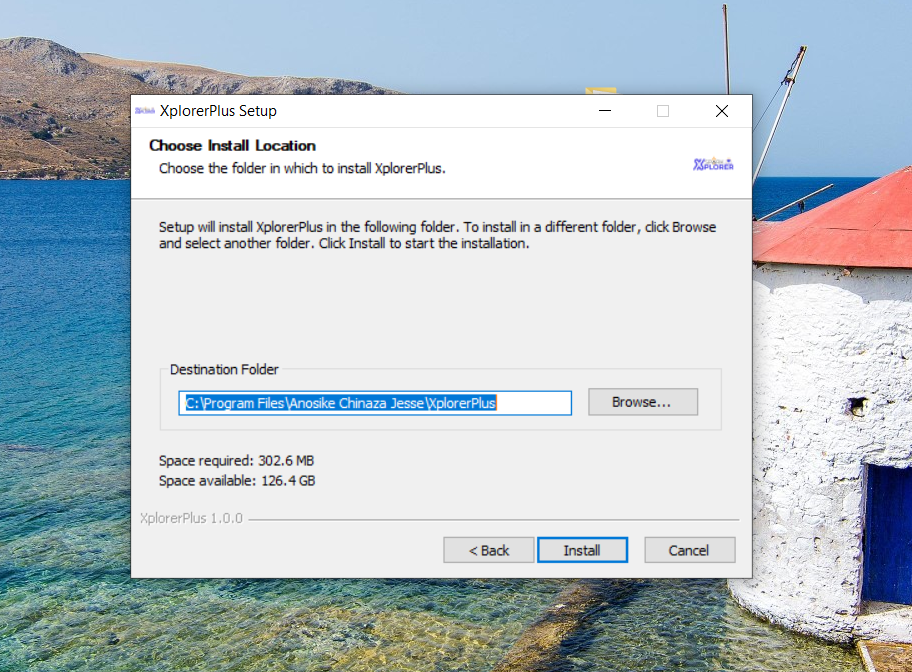Go back with the < Back button
912x672 pixels.
click(490, 550)
